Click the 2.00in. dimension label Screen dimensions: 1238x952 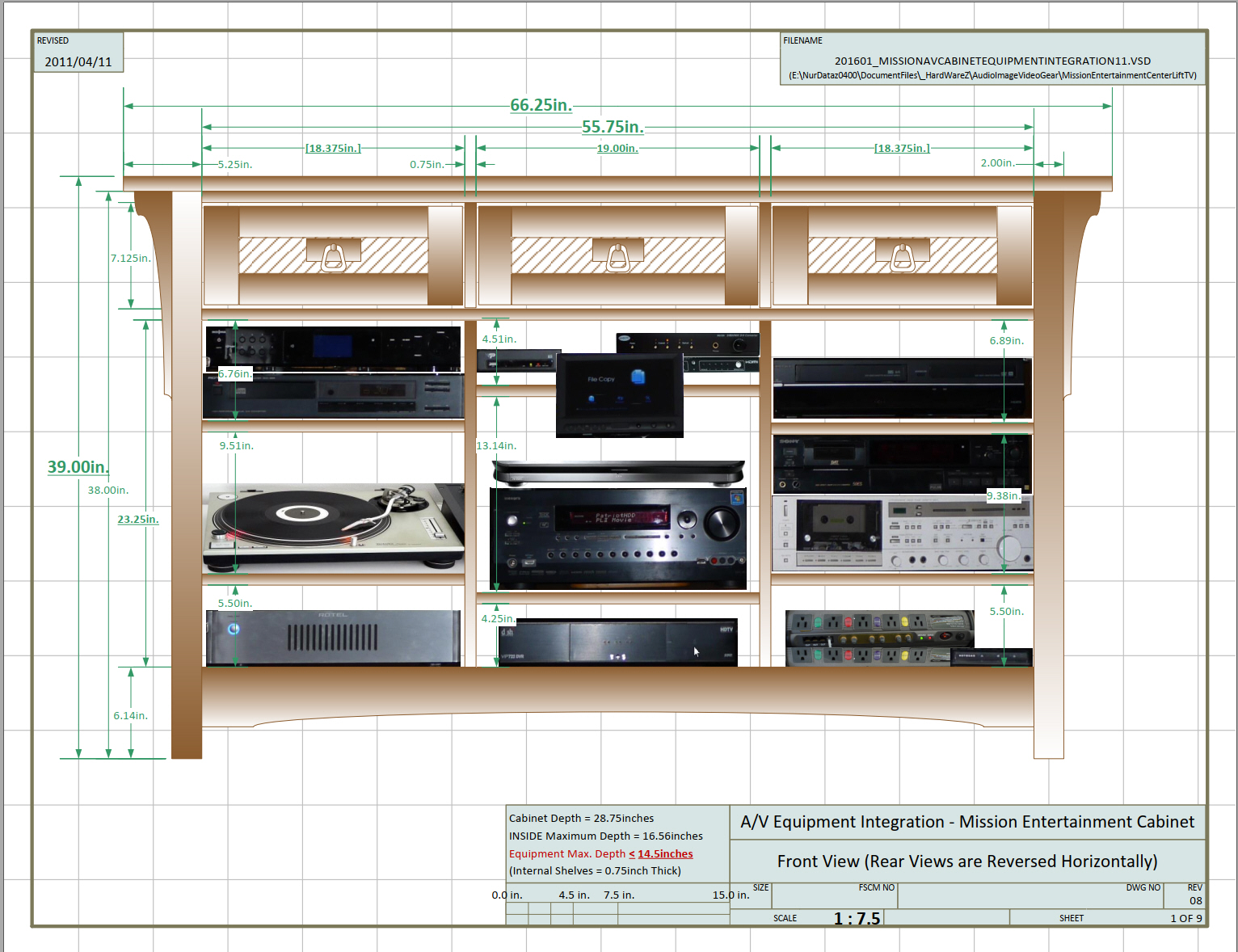click(998, 162)
